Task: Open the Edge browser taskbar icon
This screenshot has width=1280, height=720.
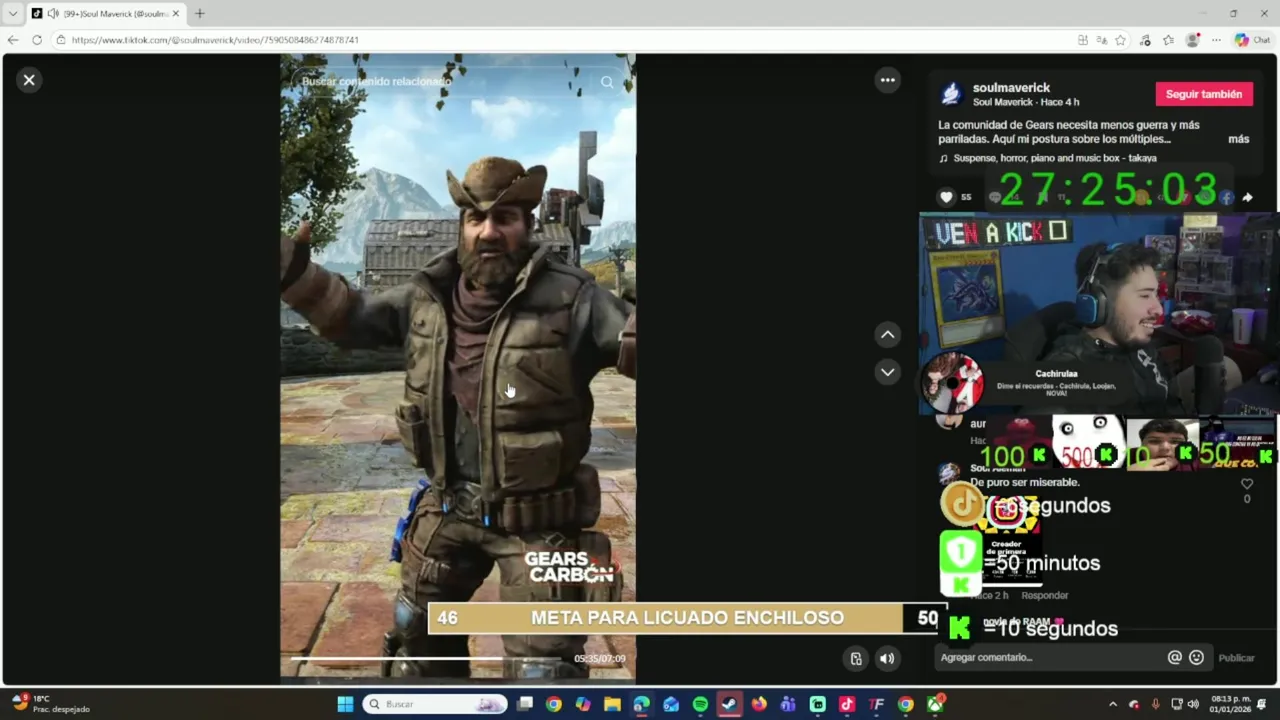Action: click(641, 704)
